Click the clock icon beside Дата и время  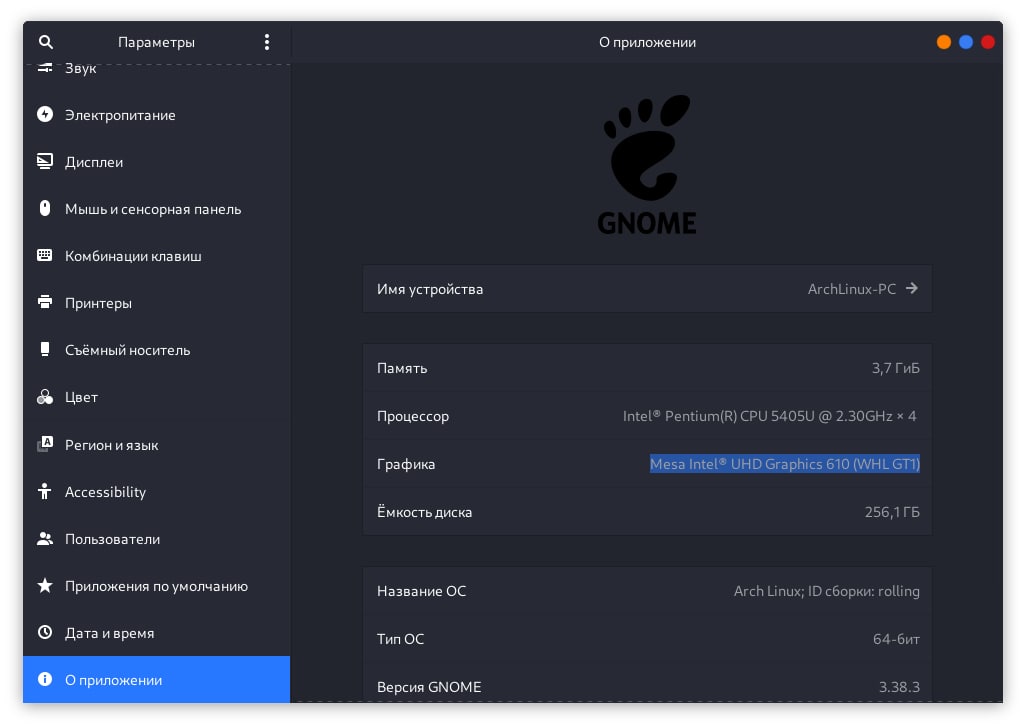(x=44, y=633)
